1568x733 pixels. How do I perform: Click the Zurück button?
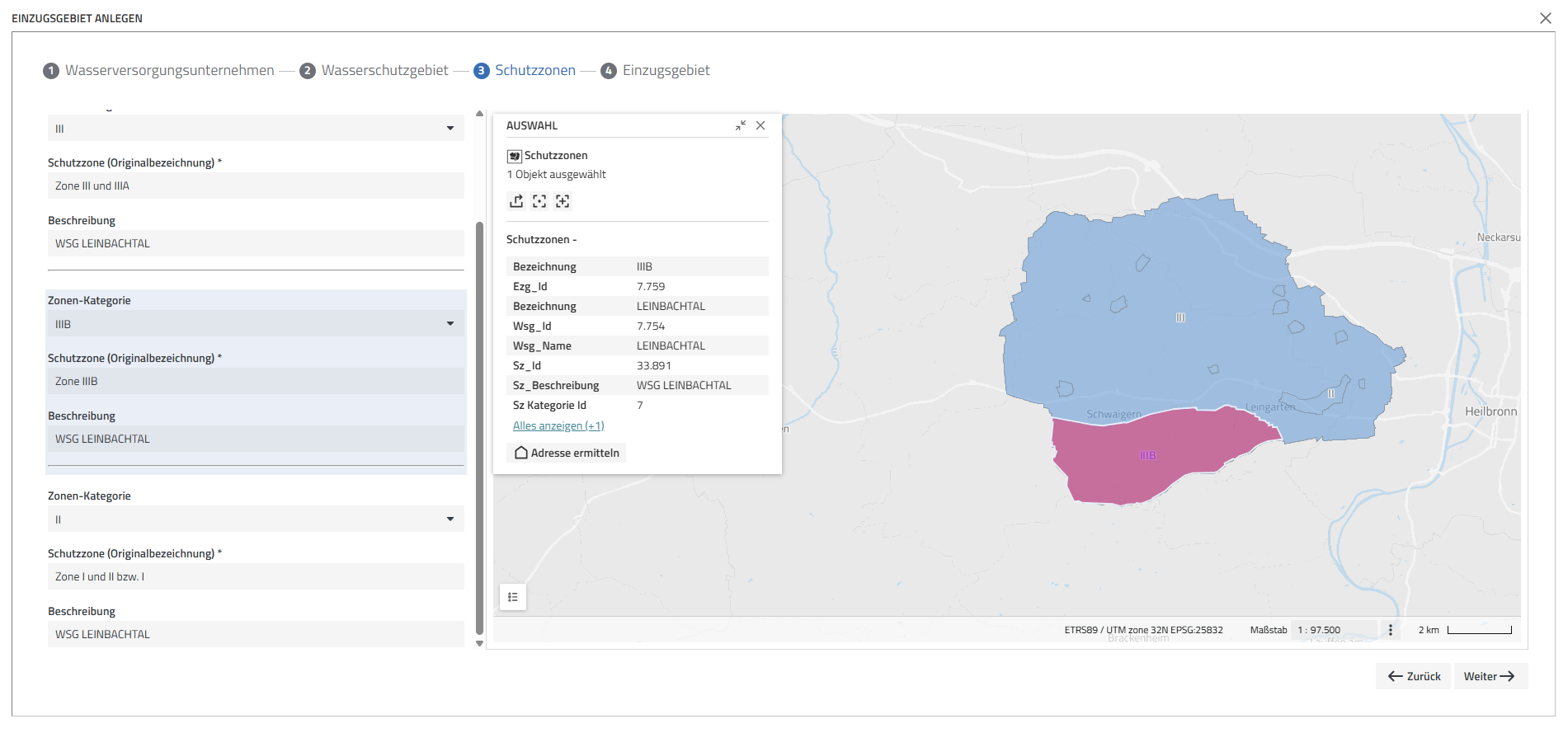click(x=1413, y=676)
